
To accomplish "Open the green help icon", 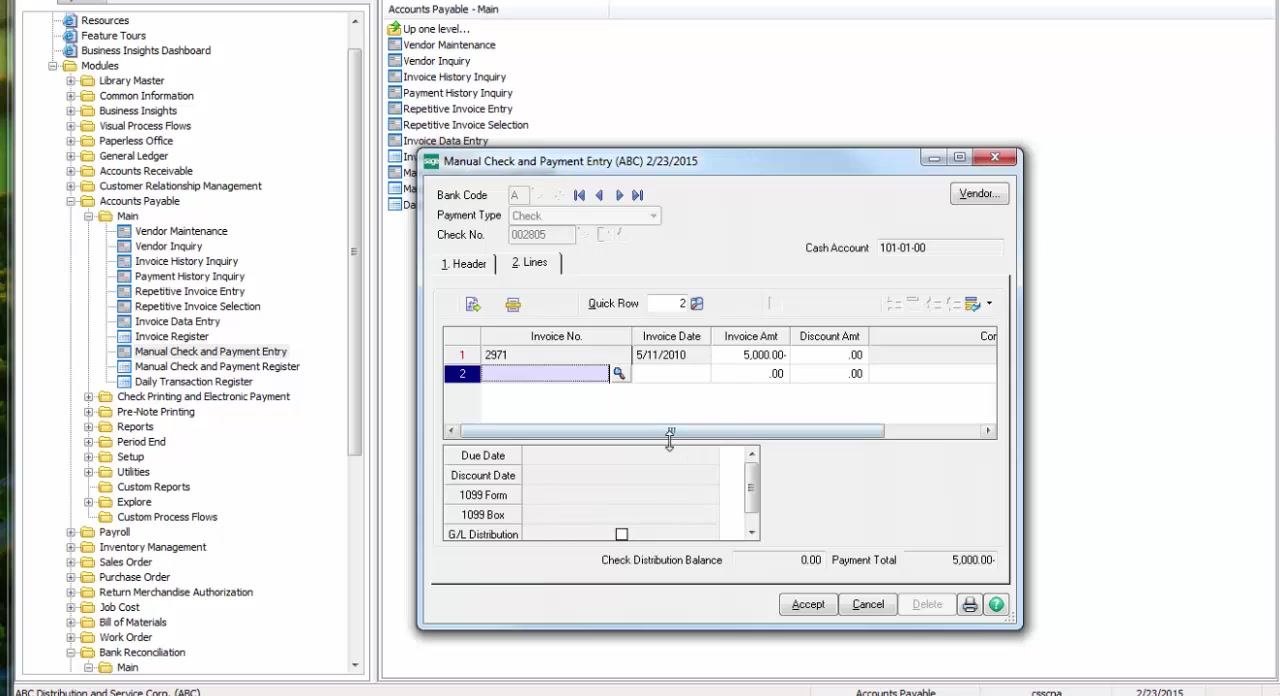I will coord(996,604).
